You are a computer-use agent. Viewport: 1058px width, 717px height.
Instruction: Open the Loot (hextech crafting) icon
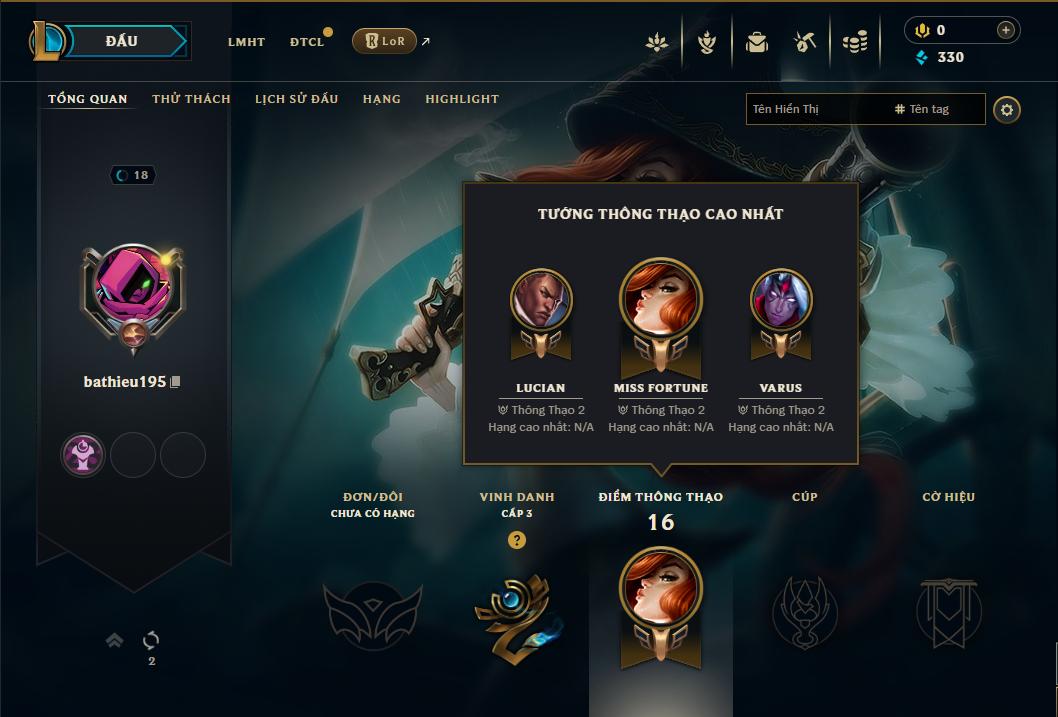[x=805, y=42]
